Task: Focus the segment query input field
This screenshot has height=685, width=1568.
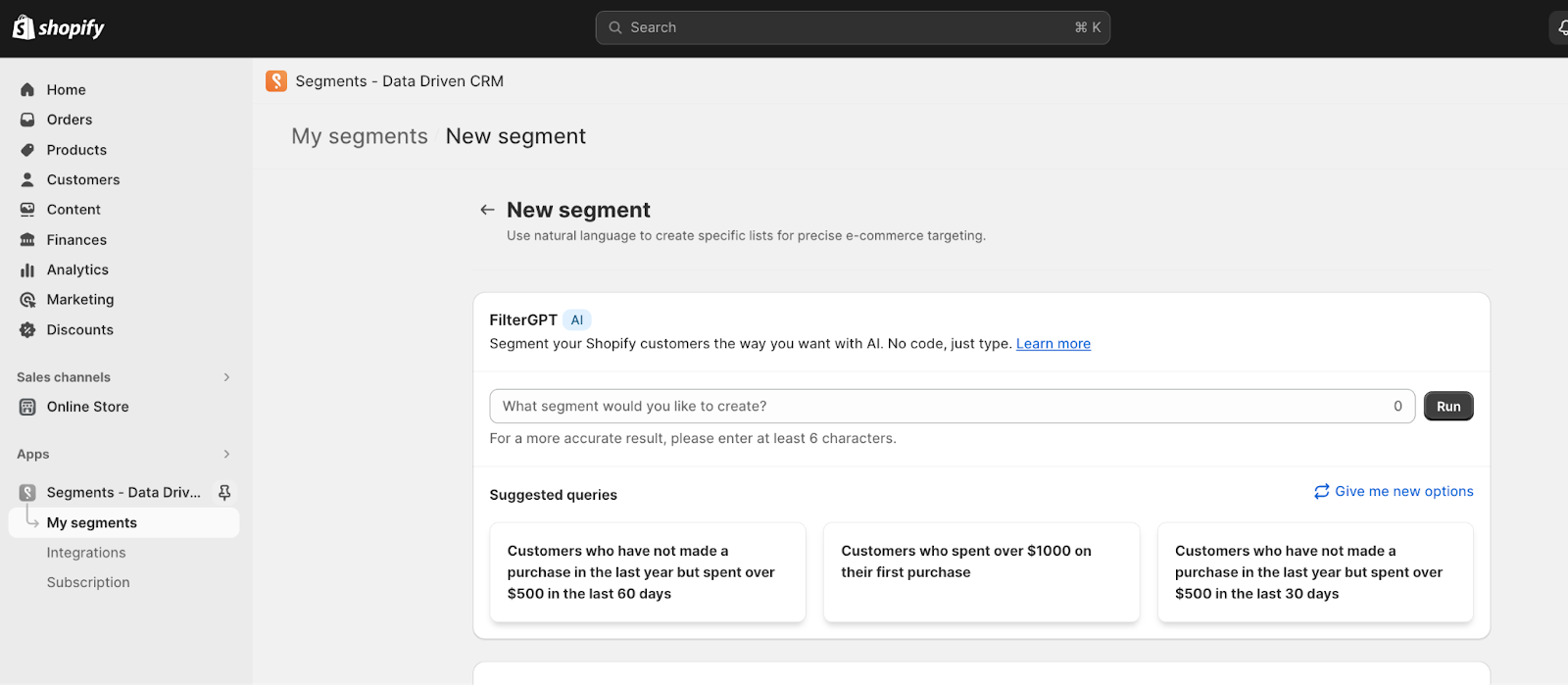Action: coord(941,407)
